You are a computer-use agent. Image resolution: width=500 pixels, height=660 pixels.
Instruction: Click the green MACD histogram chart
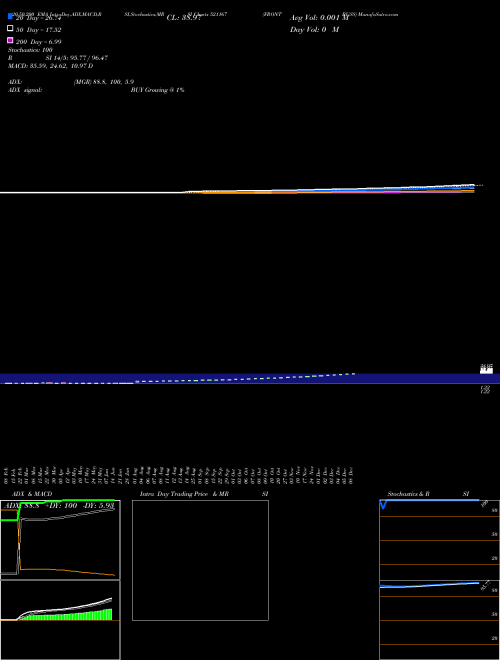coord(60,620)
